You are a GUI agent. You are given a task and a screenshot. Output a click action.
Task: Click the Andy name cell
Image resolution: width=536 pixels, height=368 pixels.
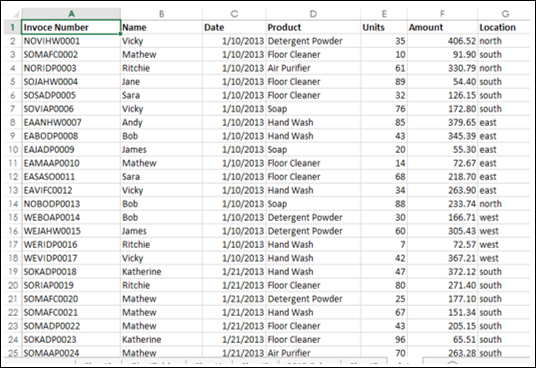tap(161, 122)
